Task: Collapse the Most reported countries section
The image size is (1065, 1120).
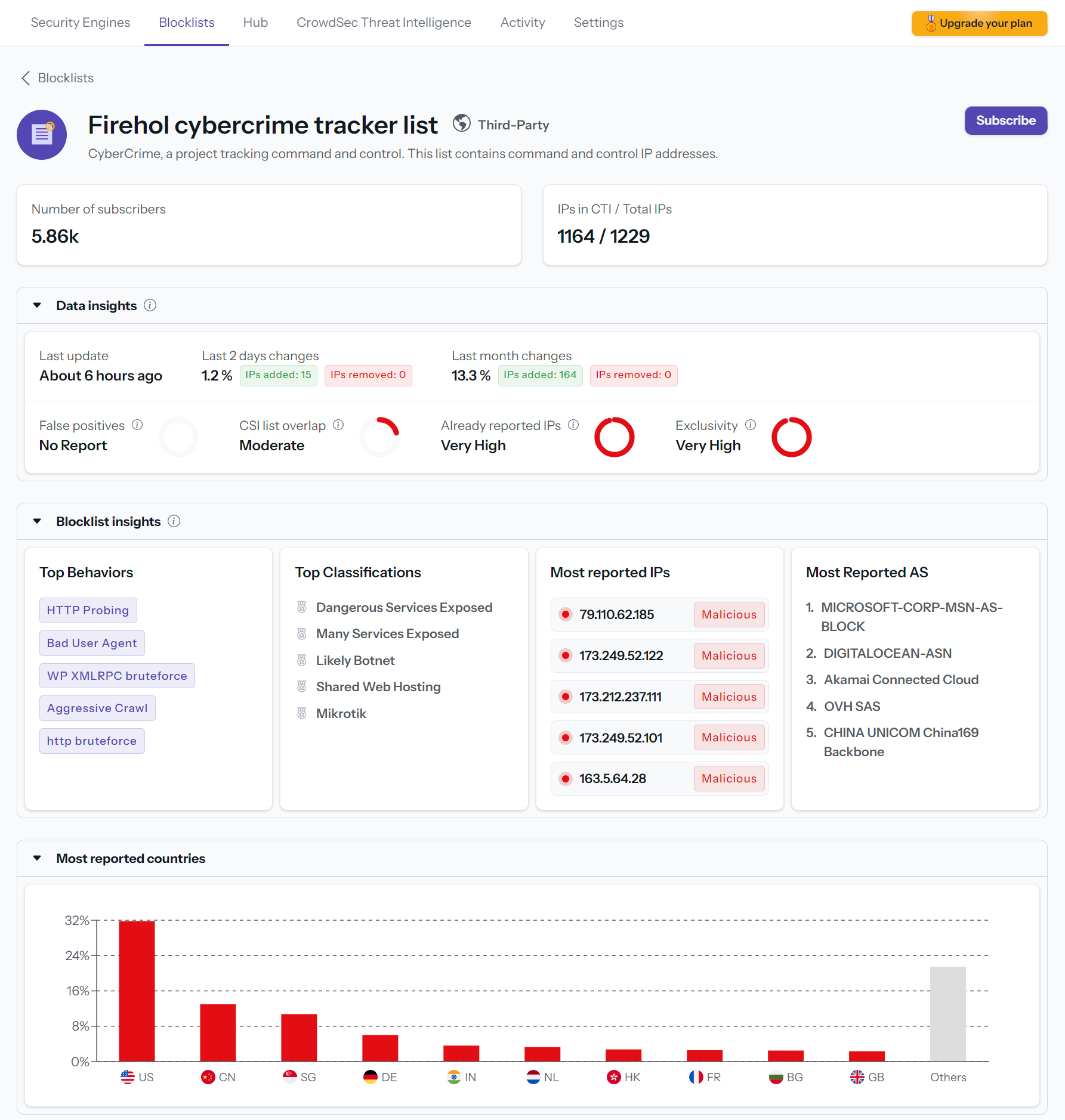Action: (37, 858)
